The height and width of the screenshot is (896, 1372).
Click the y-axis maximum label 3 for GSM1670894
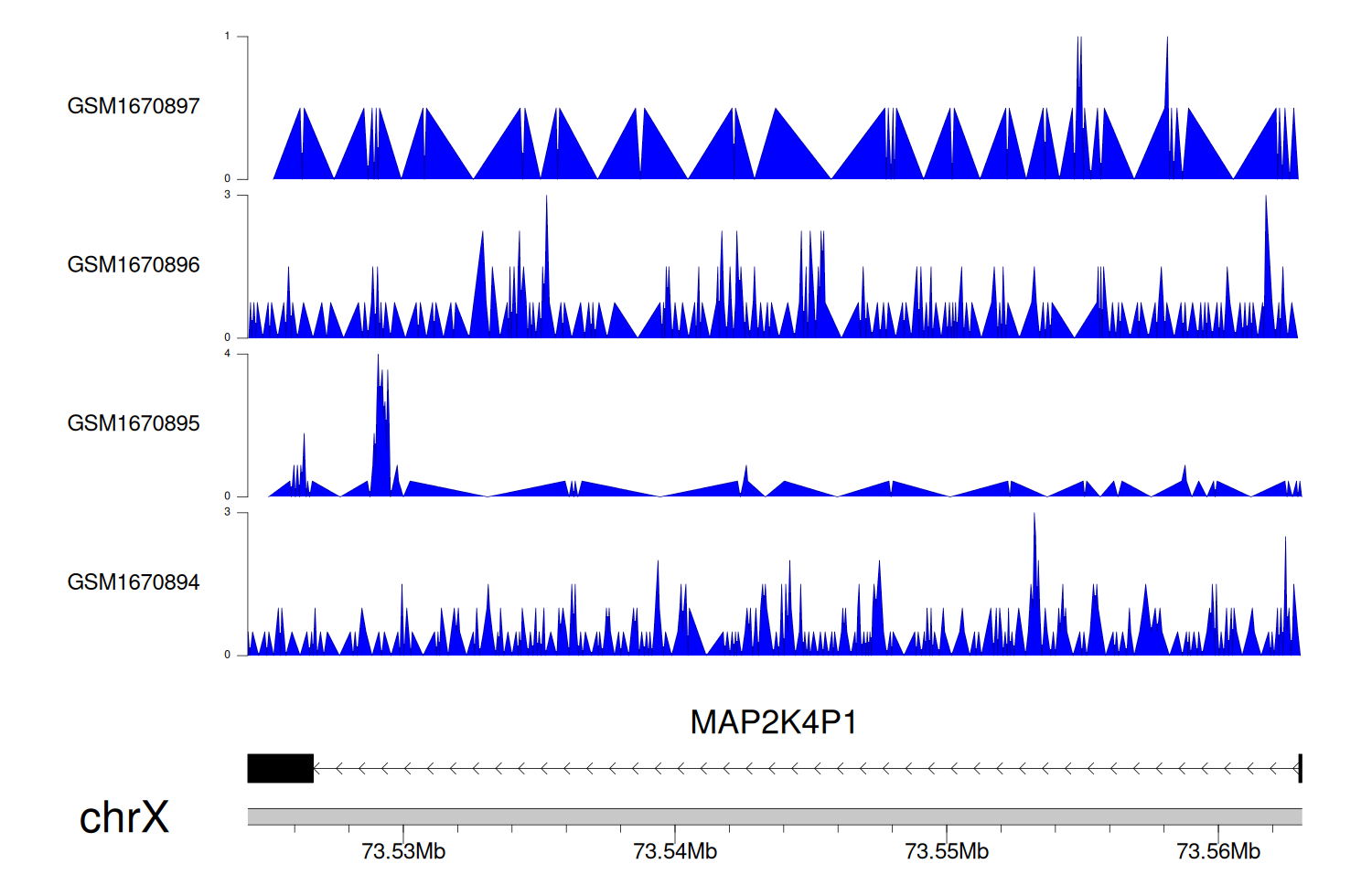pyautogui.click(x=228, y=513)
